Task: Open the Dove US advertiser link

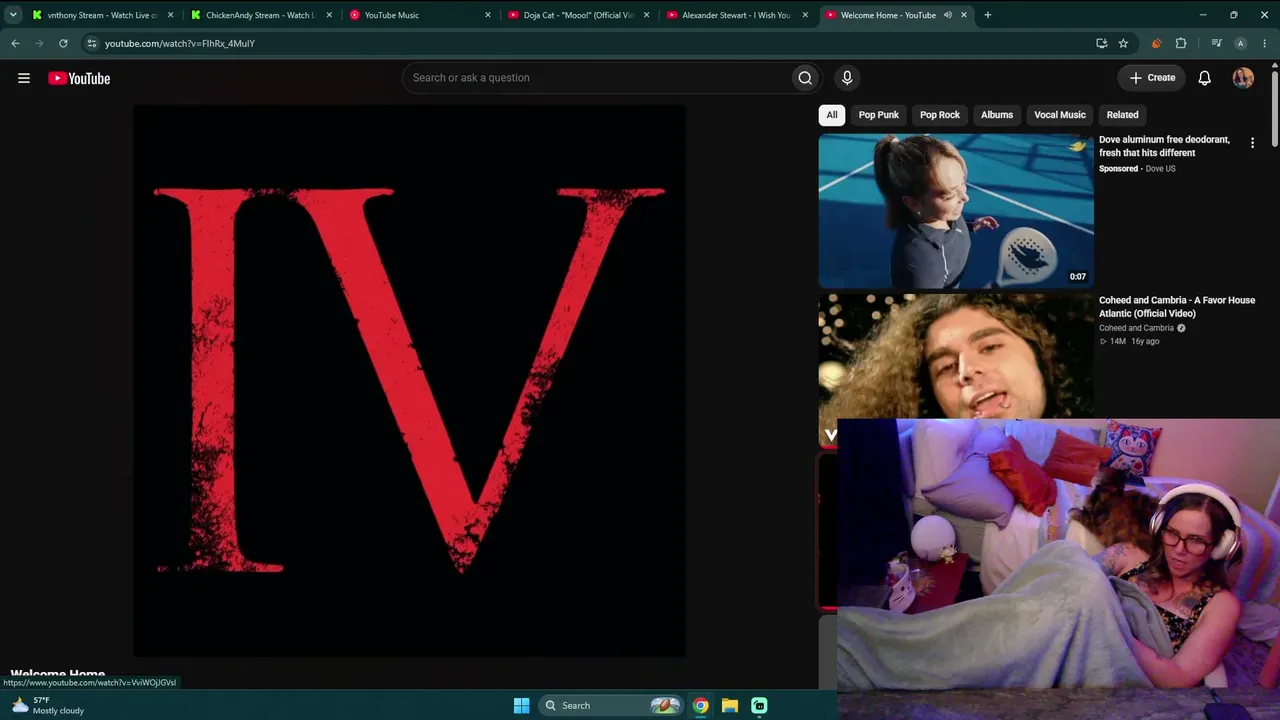Action: (x=1160, y=169)
